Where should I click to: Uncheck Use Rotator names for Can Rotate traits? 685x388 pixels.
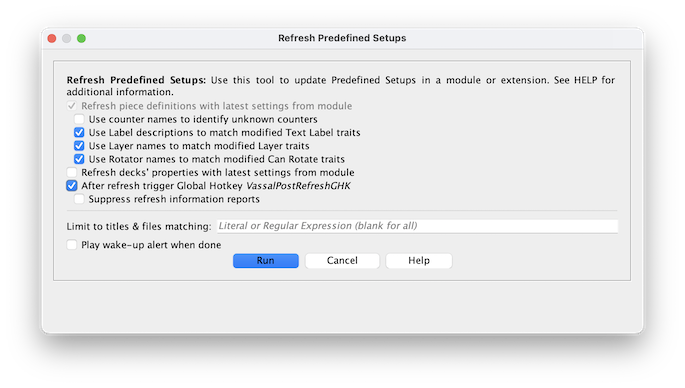(79, 159)
